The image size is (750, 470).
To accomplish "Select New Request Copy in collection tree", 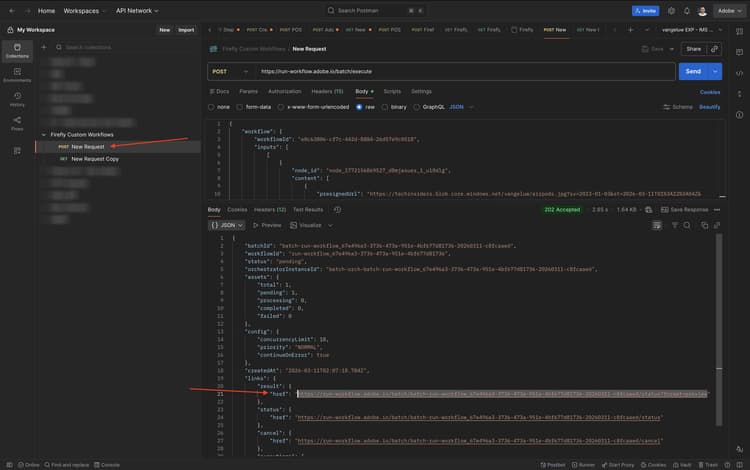I will (x=94, y=159).
